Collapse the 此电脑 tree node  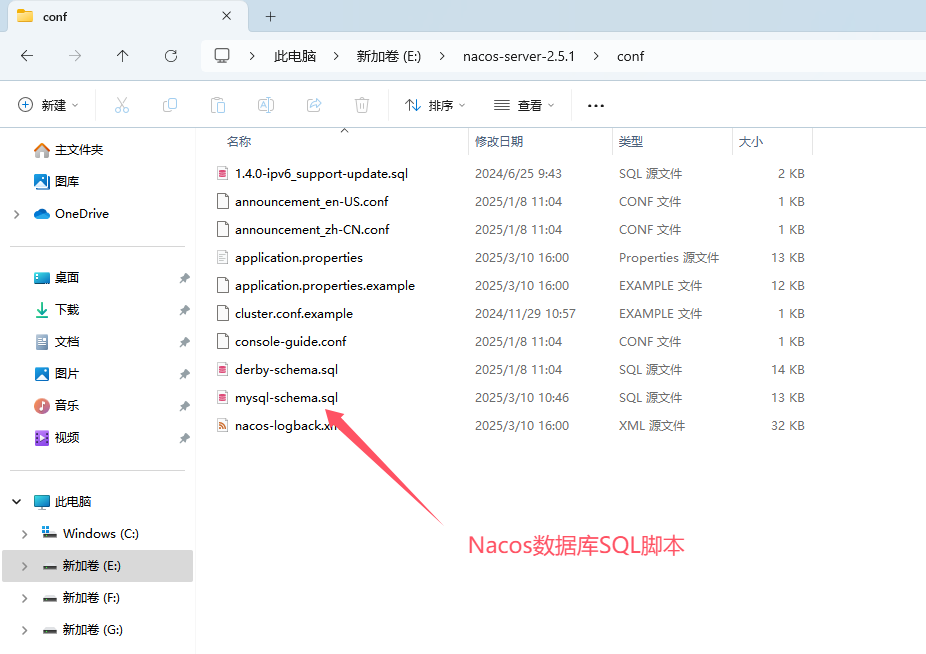click(x=17, y=502)
